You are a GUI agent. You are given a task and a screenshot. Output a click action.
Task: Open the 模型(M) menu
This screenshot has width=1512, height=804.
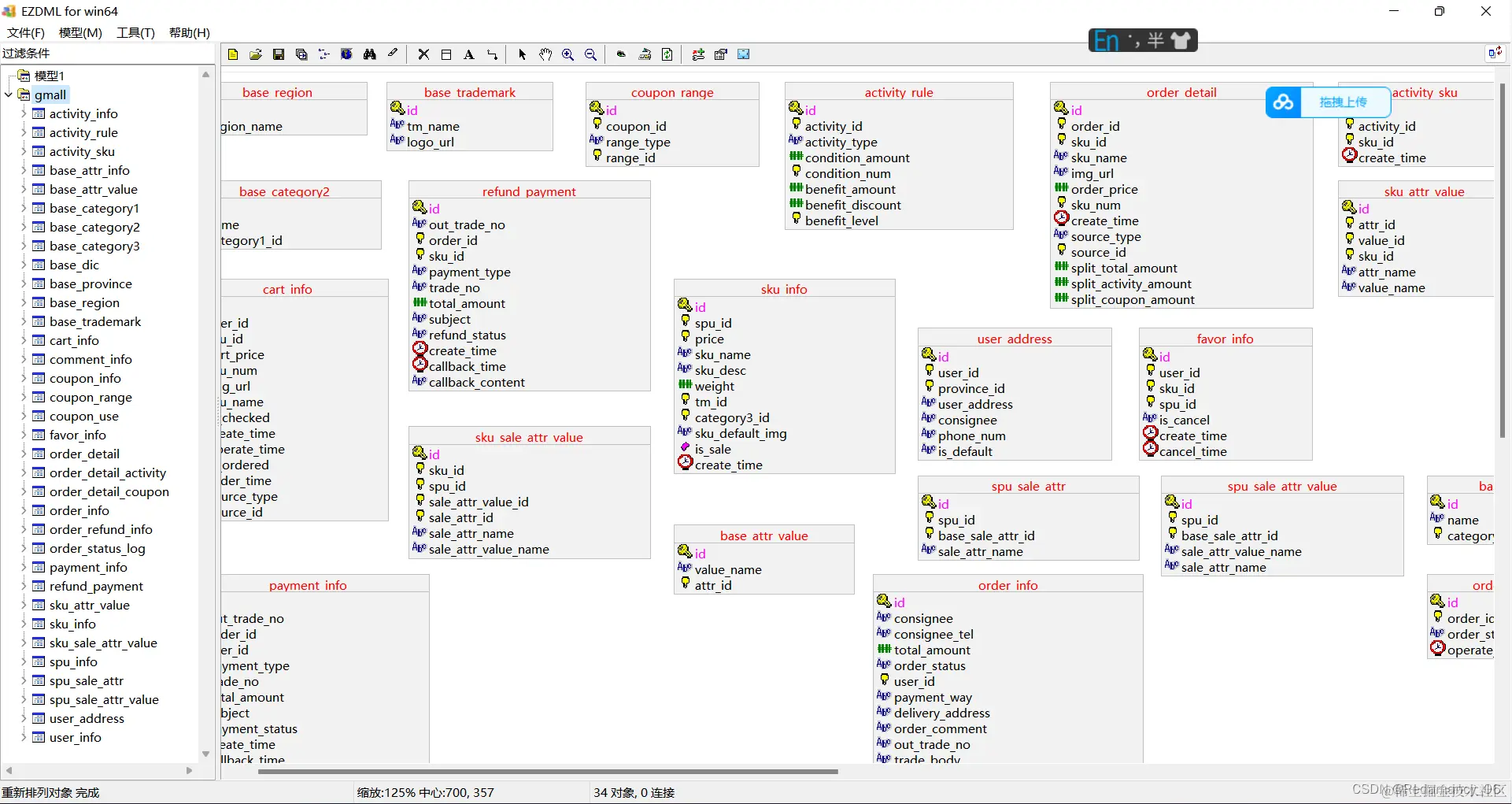click(x=80, y=32)
